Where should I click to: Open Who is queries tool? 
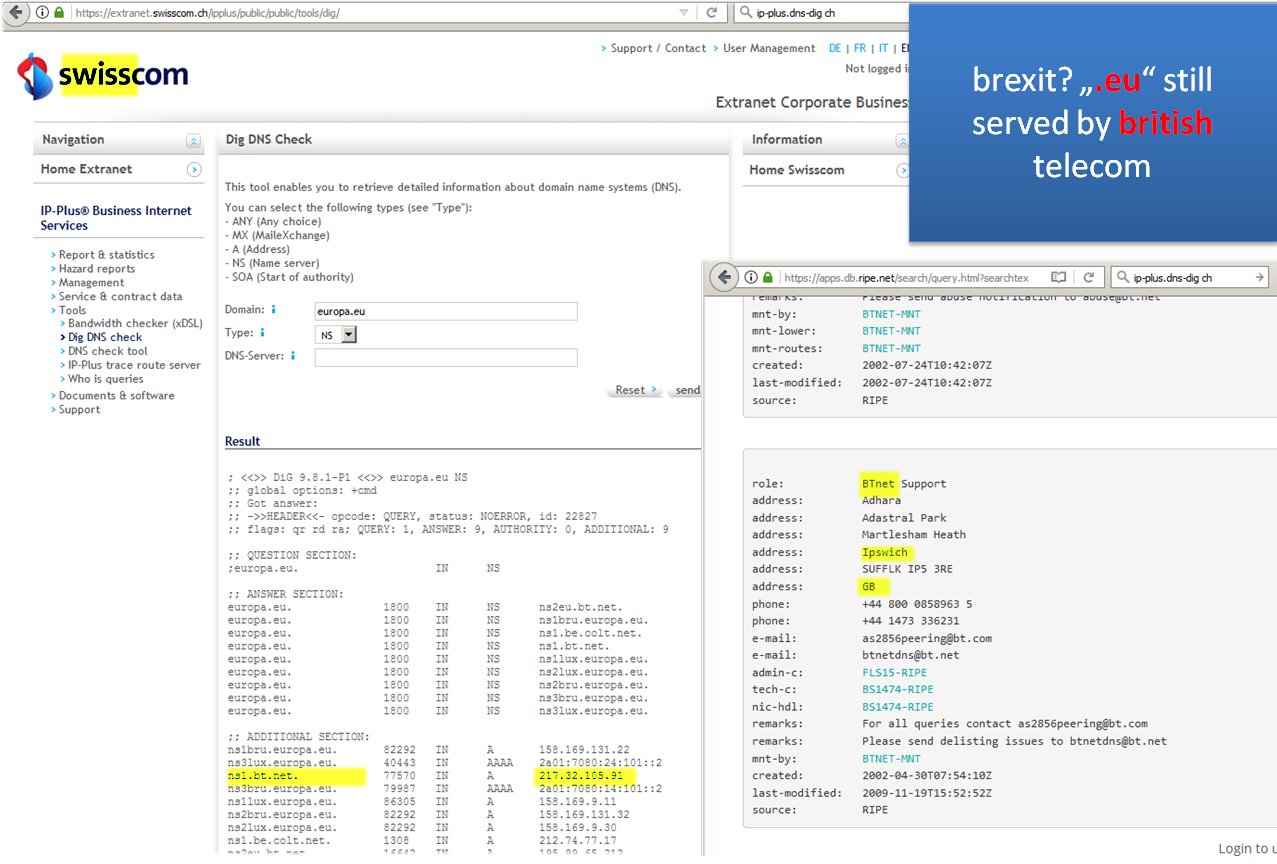tap(106, 379)
